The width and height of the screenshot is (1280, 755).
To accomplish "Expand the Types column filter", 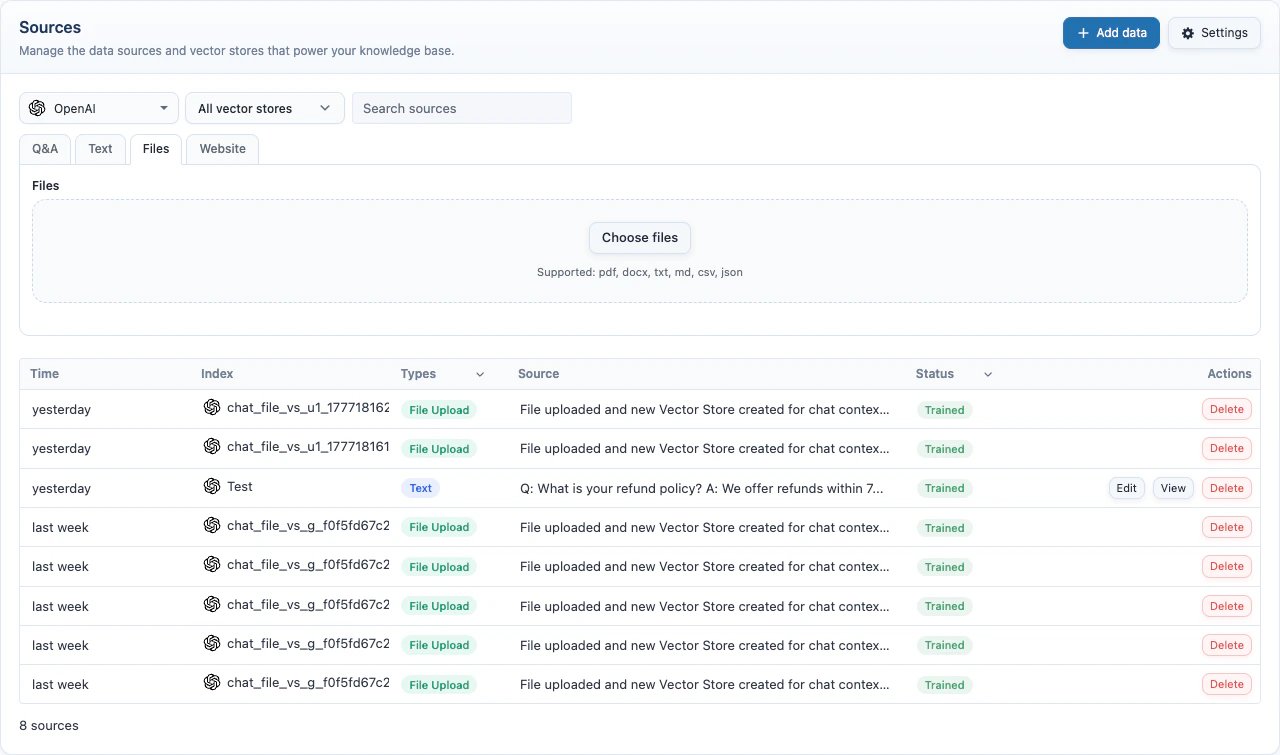I will pyautogui.click(x=479, y=373).
